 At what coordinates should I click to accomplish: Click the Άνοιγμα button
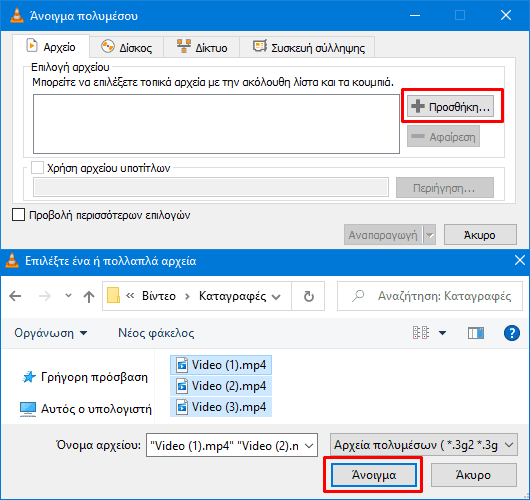pyautogui.click(x=374, y=475)
